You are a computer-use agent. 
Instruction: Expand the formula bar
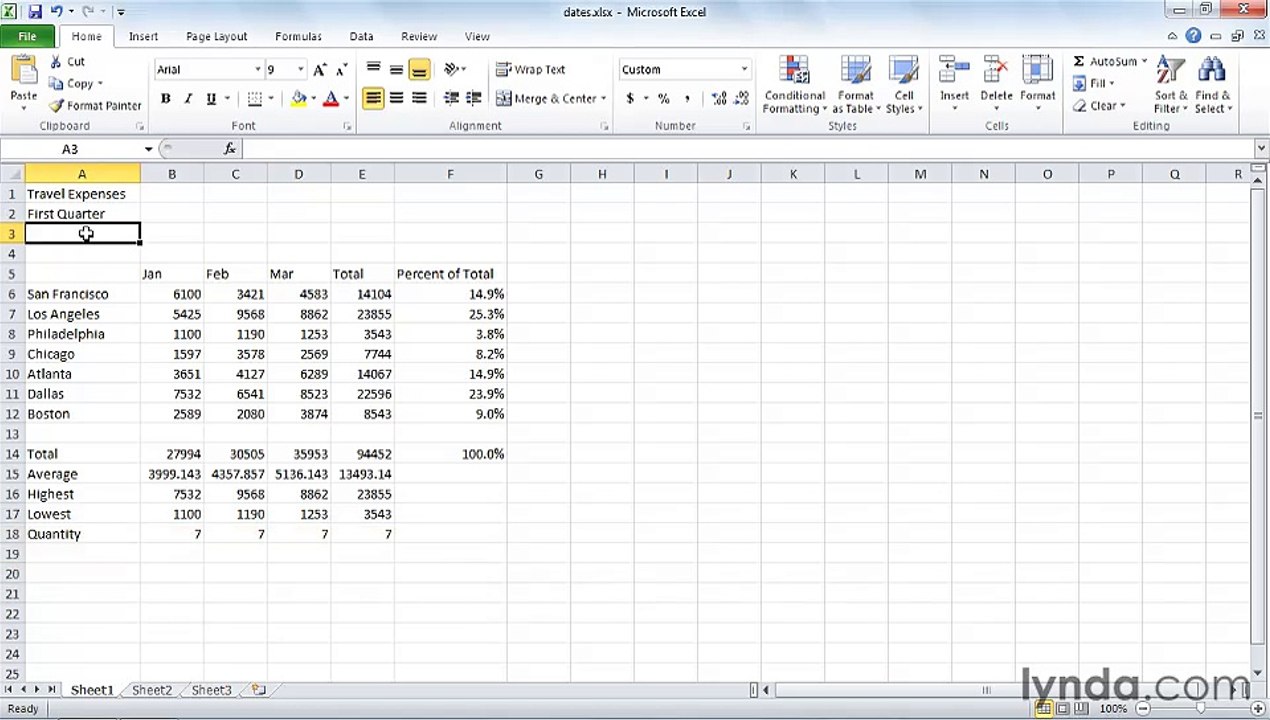coord(1261,149)
